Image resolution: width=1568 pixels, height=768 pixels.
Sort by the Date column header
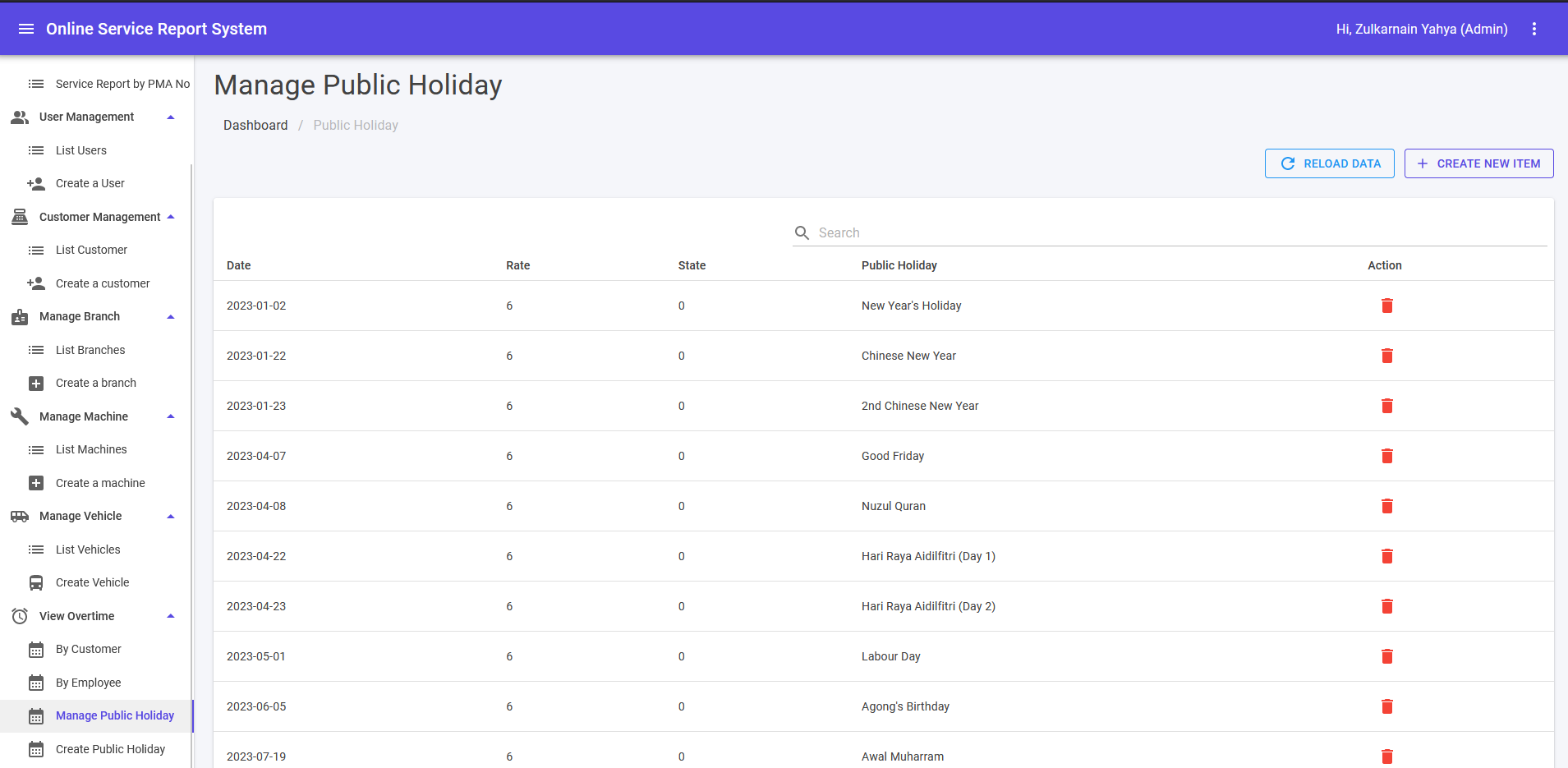click(x=239, y=265)
